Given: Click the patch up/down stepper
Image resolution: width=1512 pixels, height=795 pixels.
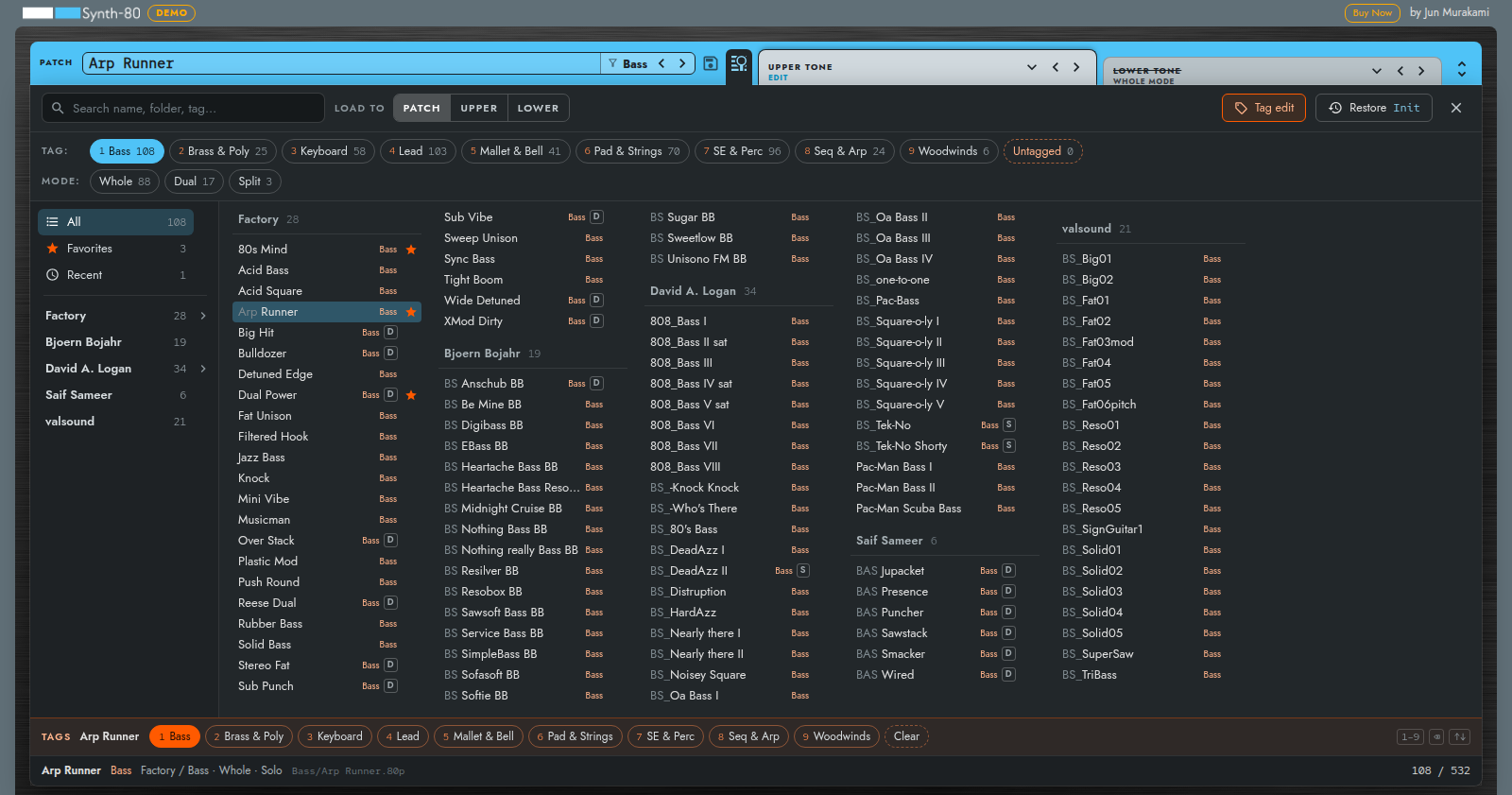Looking at the screenshot, I should pyautogui.click(x=1462, y=69).
